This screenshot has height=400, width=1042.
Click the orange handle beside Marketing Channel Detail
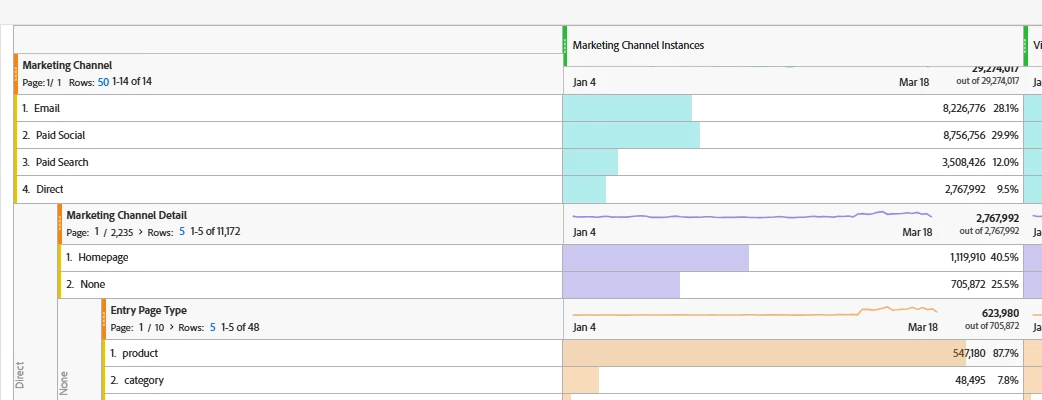[x=60, y=223]
